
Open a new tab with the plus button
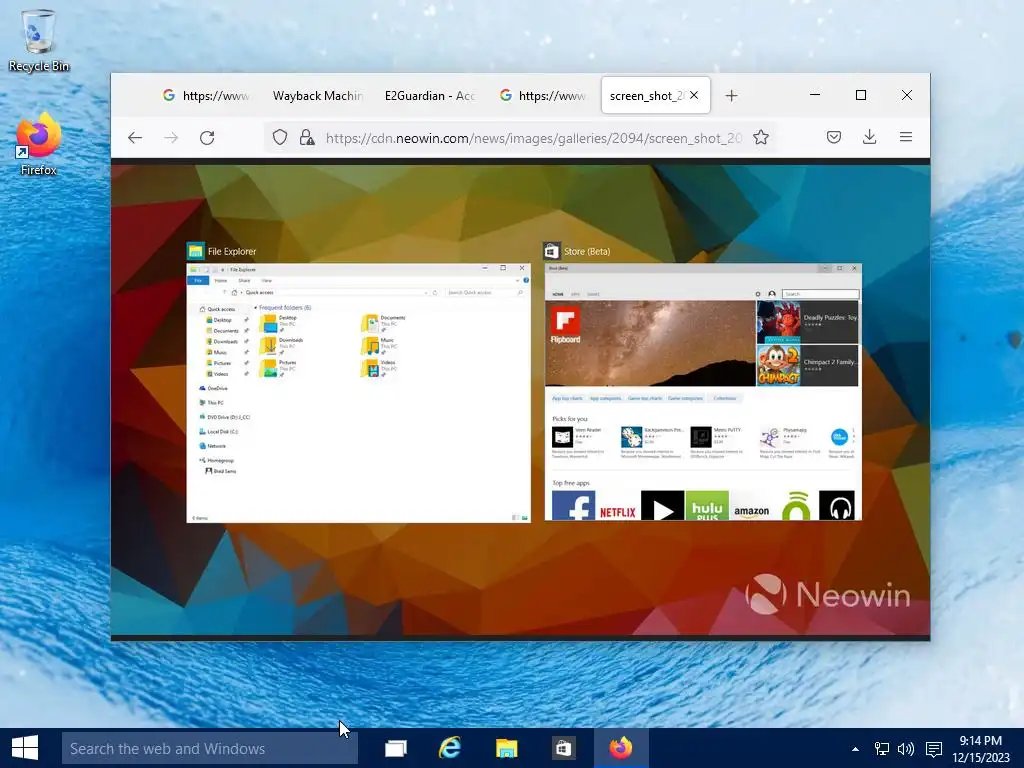731,96
